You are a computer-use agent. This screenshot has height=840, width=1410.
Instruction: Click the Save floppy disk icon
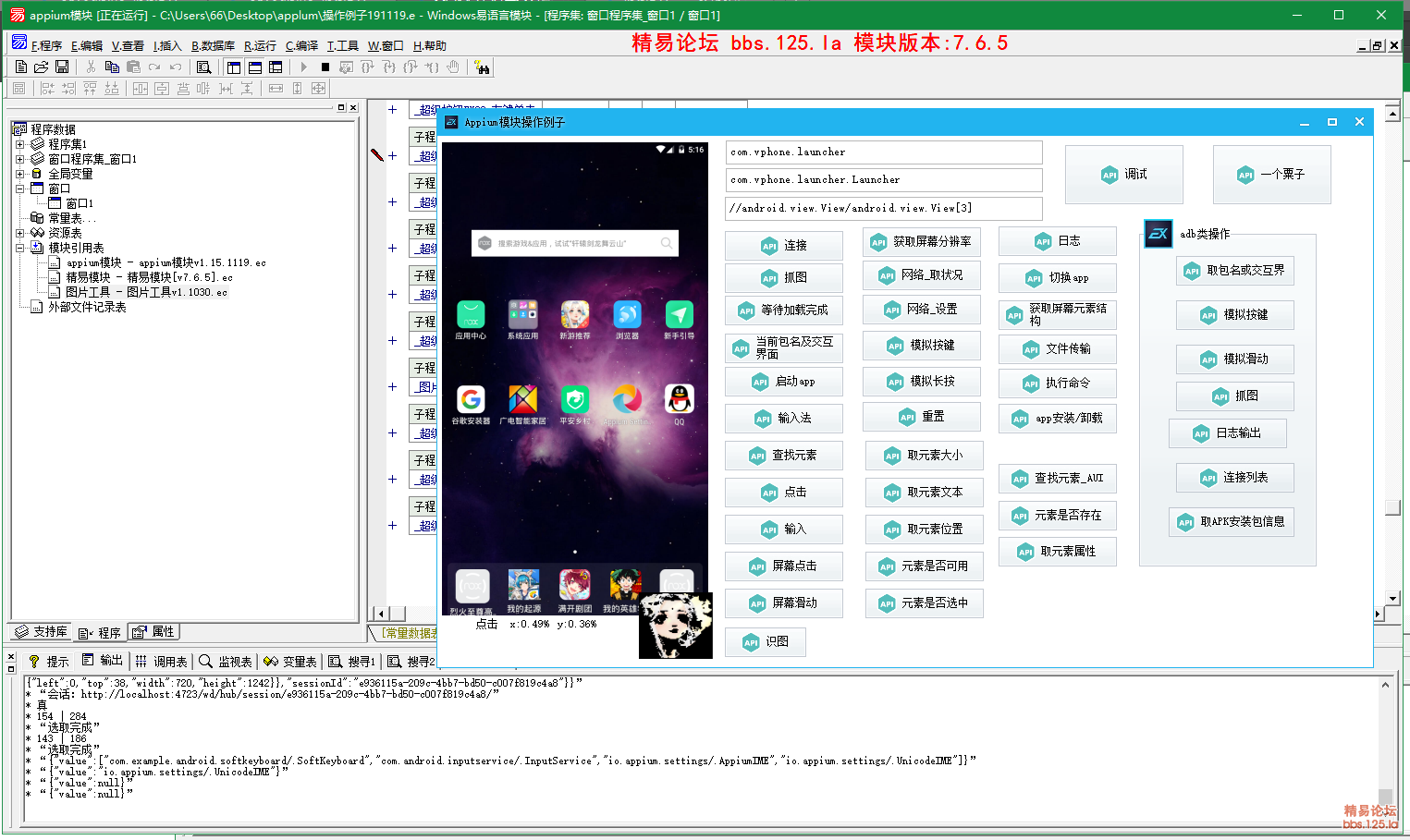[62, 67]
